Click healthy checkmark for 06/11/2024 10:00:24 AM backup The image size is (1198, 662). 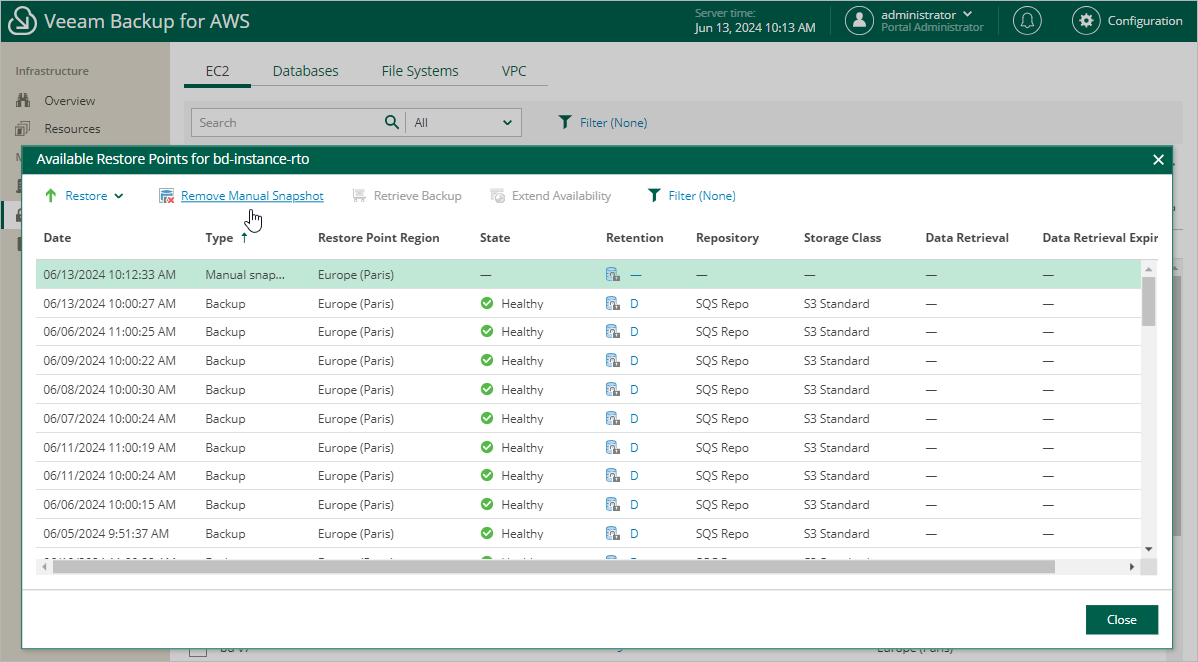coord(487,475)
